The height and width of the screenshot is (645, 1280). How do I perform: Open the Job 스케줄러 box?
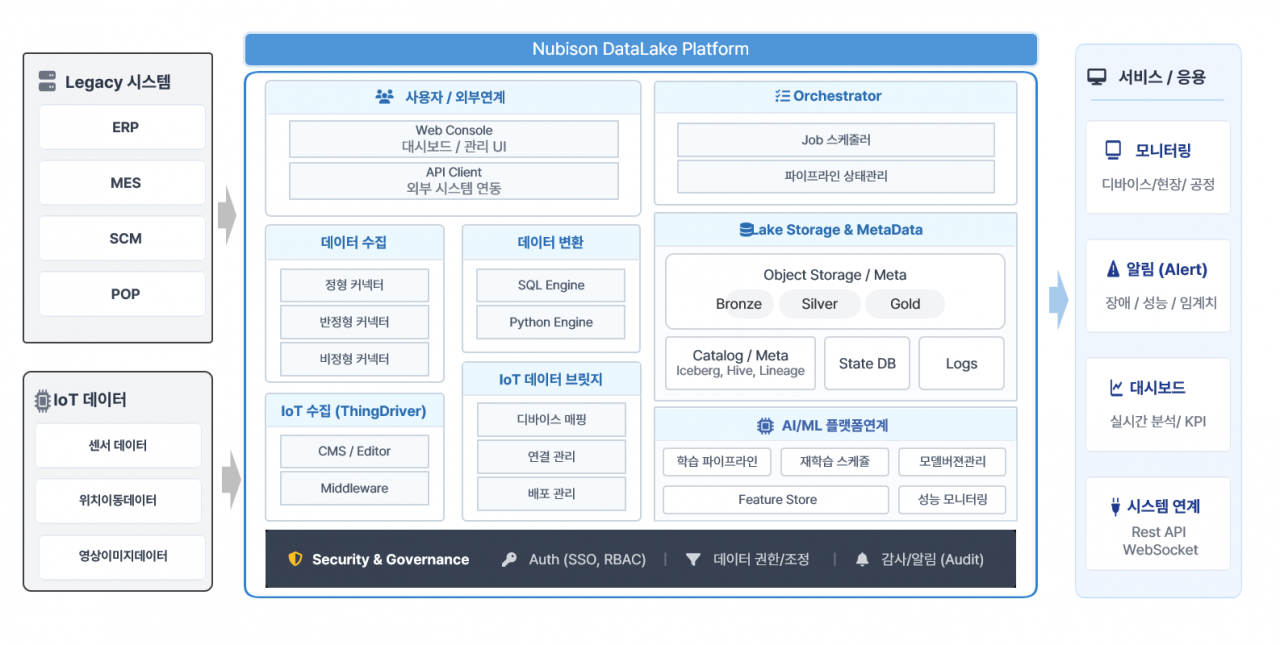(835, 140)
